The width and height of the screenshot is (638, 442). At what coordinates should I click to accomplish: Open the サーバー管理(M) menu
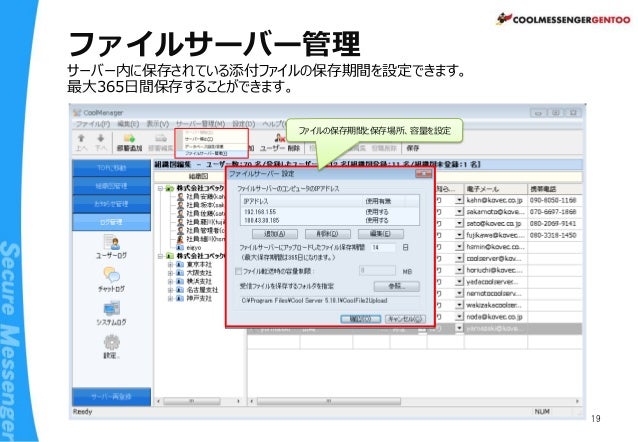point(200,124)
